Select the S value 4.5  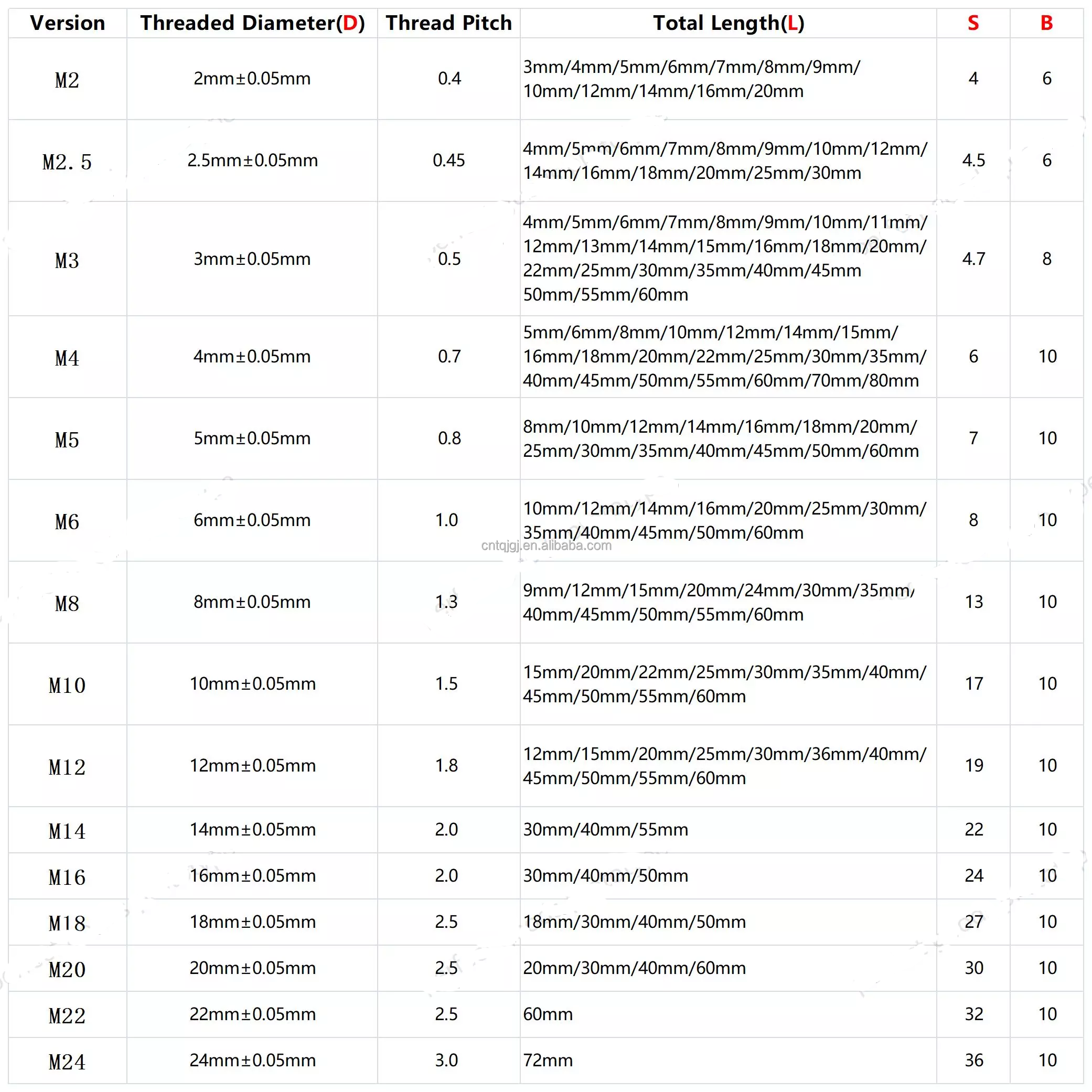[x=974, y=160]
